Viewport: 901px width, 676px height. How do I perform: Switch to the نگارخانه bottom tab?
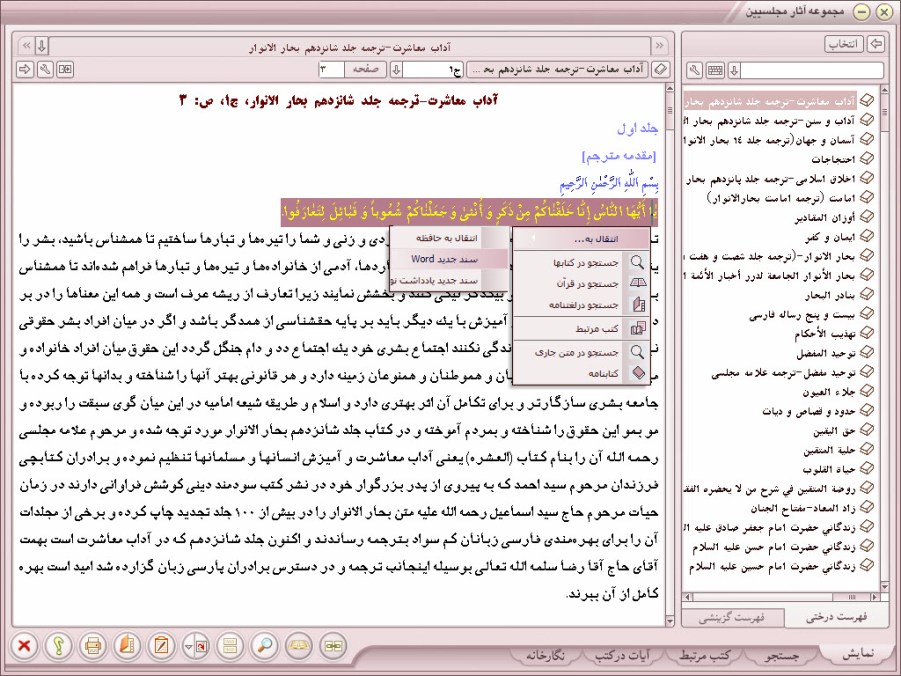click(545, 654)
